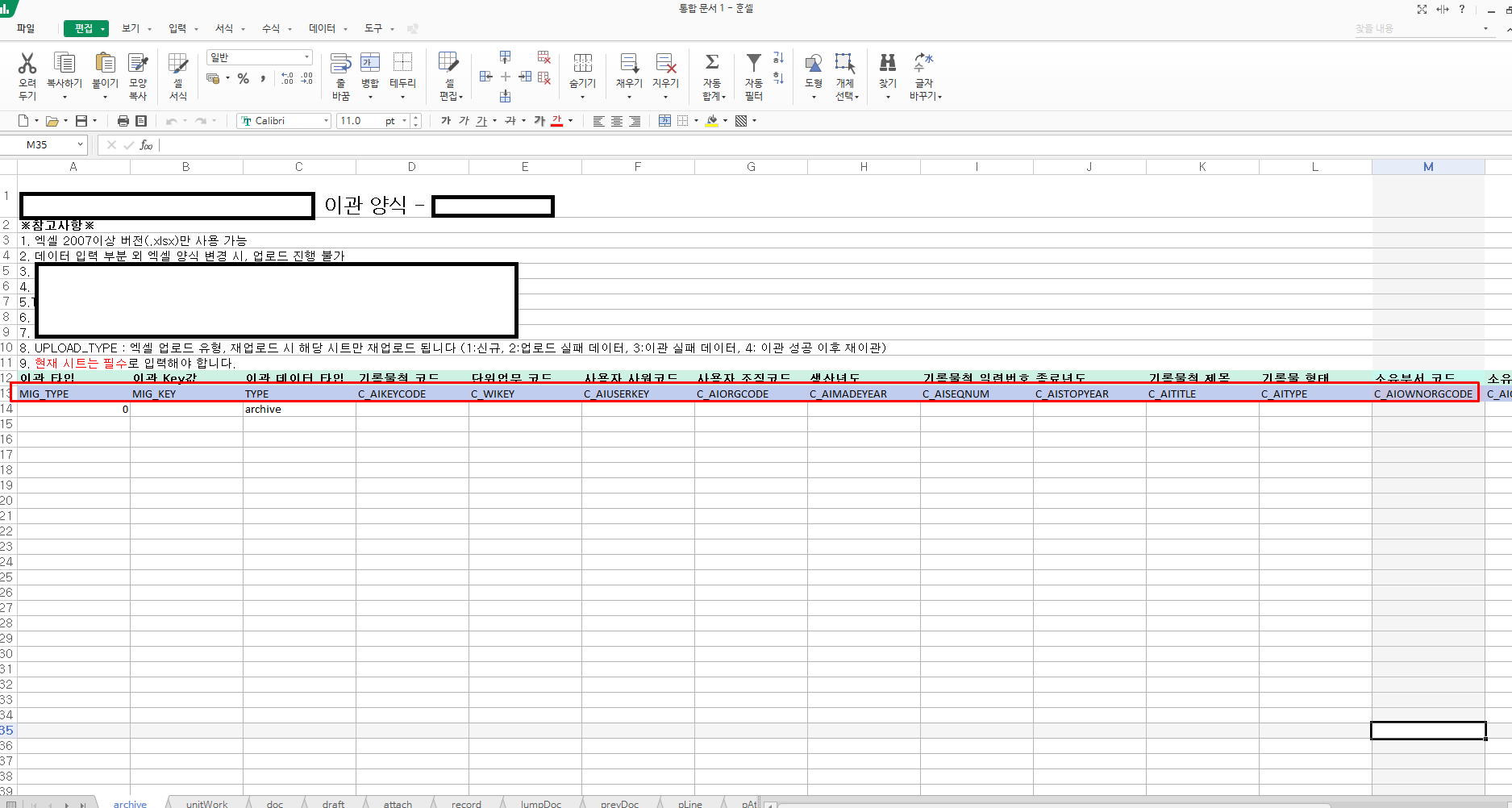
Task: Click the Copy (복사하기) icon
Action: point(65,63)
